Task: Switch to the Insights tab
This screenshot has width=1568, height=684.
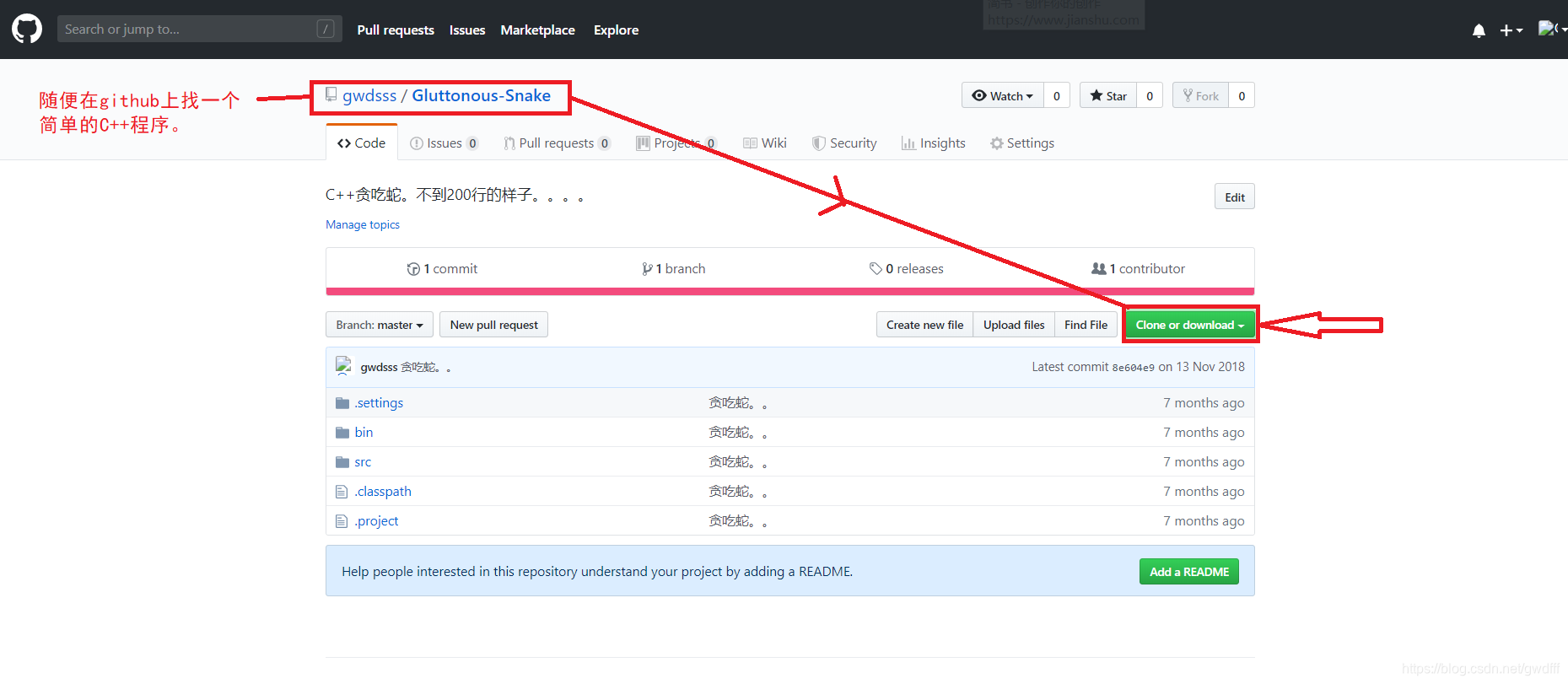Action: (x=934, y=143)
